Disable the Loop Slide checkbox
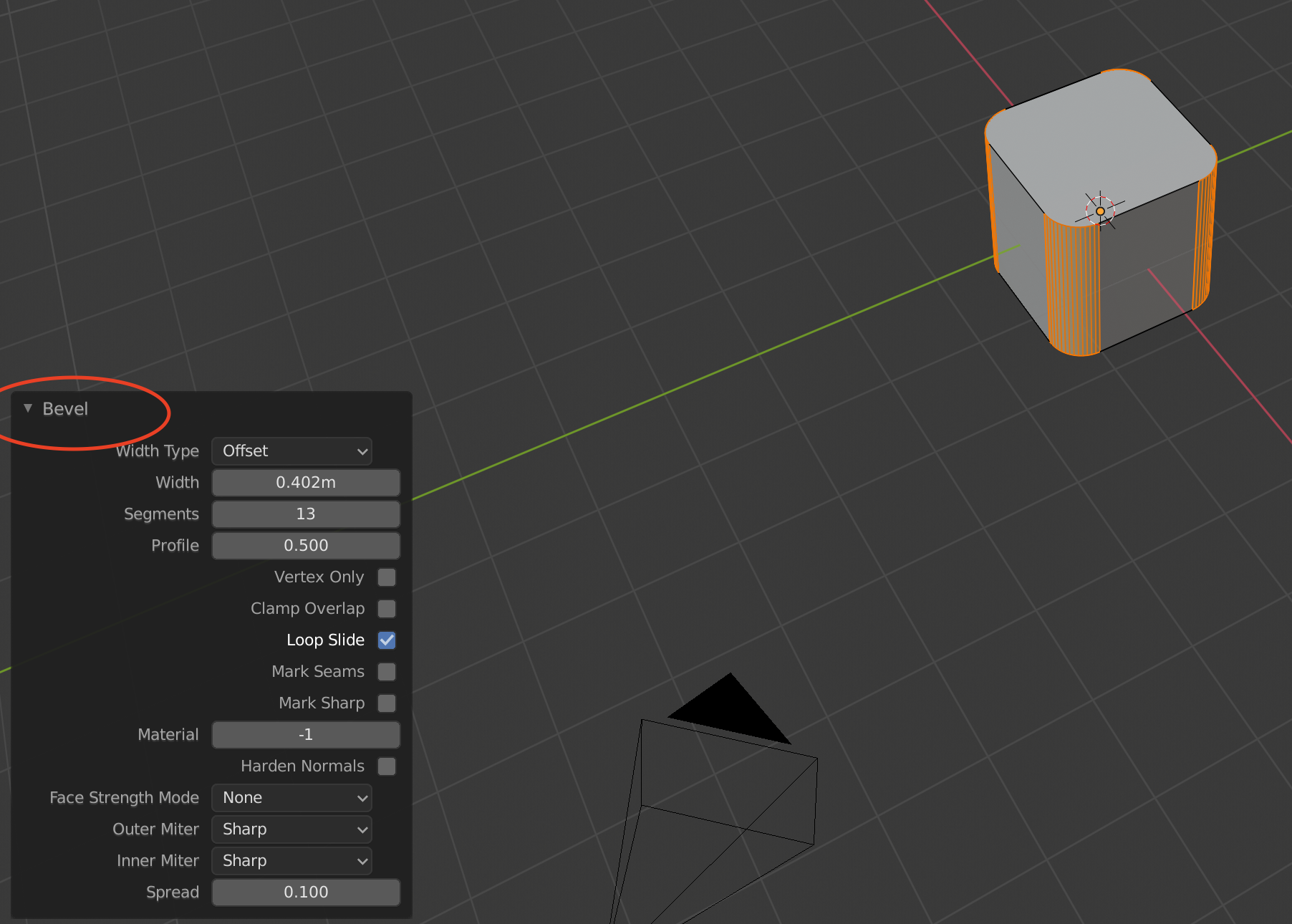This screenshot has width=1292, height=924. tap(387, 640)
